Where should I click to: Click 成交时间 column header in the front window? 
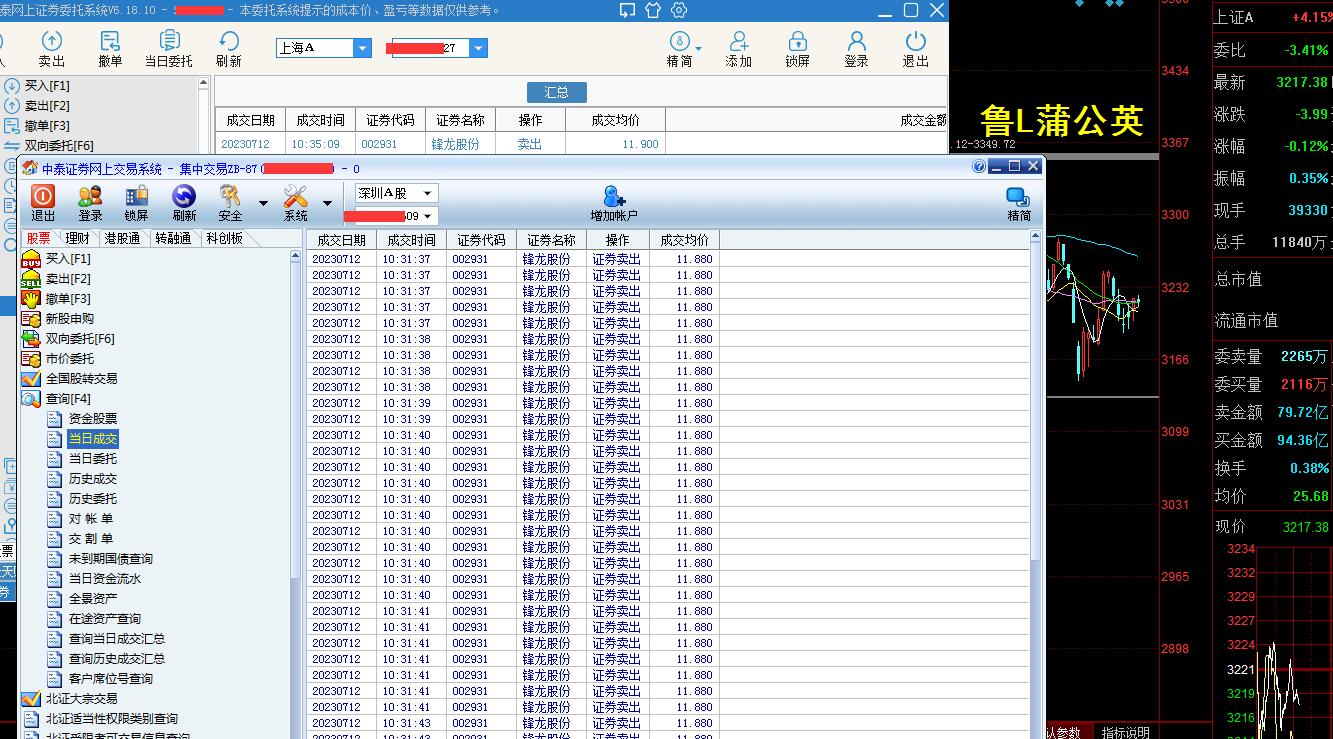pos(411,240)
